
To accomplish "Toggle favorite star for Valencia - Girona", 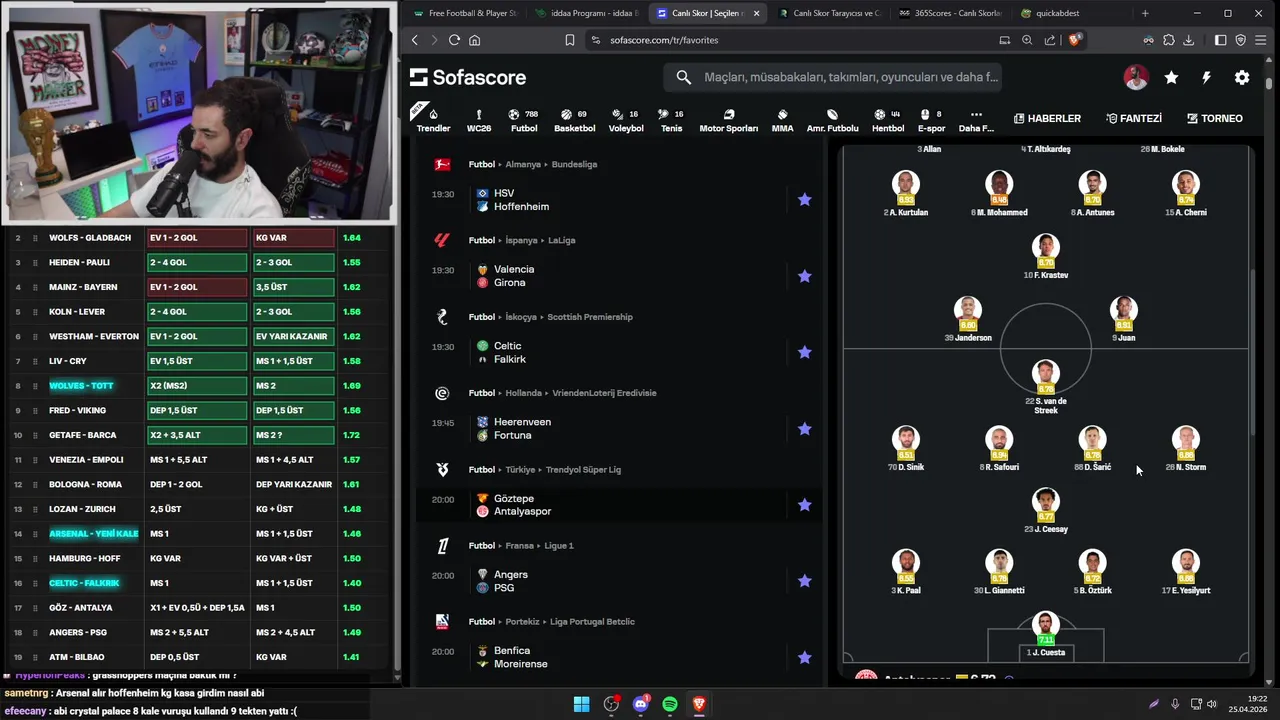I will point(804,276).
